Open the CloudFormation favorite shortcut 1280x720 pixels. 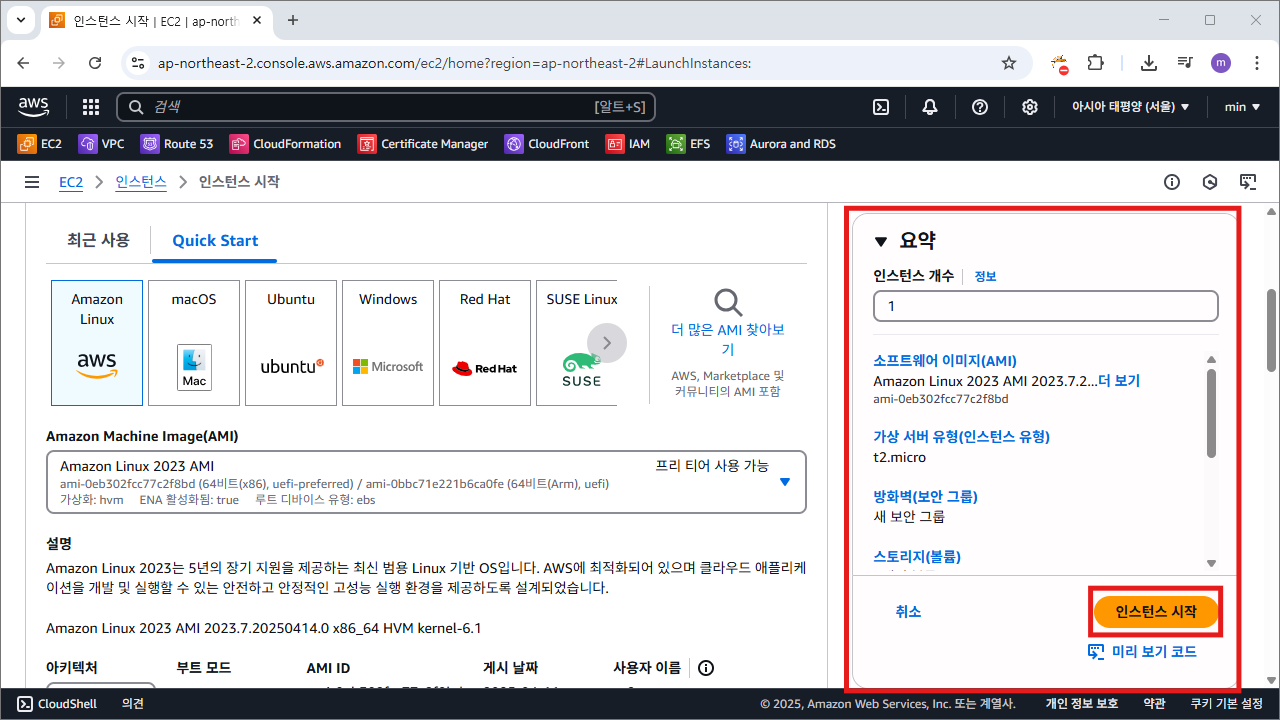tap(286, 144)
